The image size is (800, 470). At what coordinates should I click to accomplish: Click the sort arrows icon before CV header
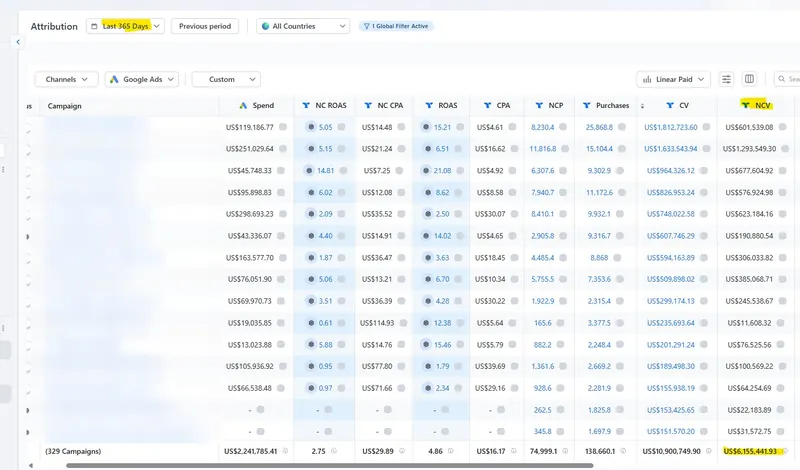pos(642,106)
